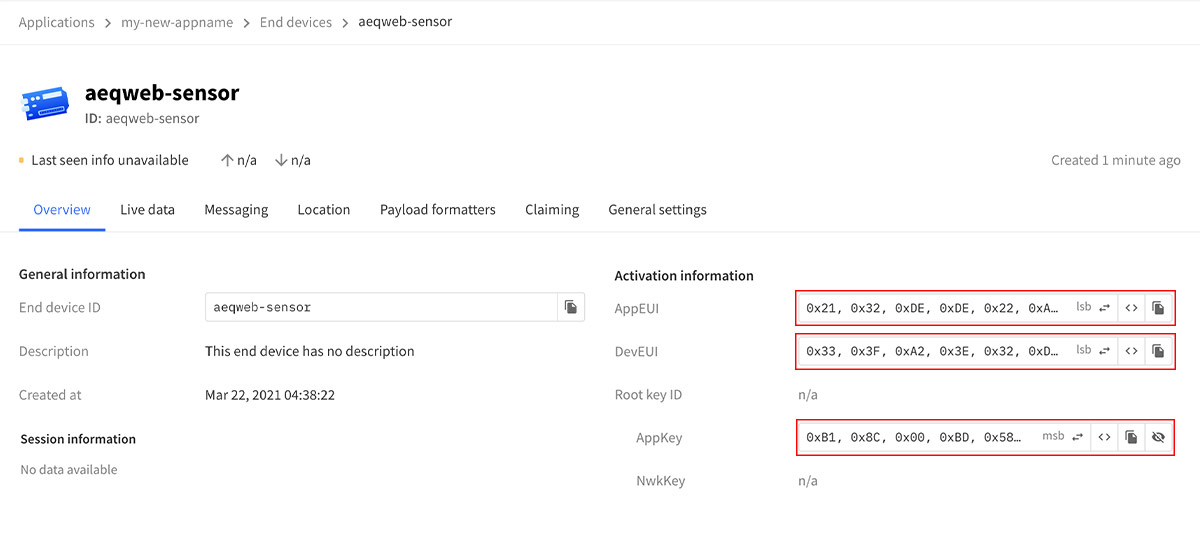Toggle array formatting for AppKey

[x=1104, y=437]
